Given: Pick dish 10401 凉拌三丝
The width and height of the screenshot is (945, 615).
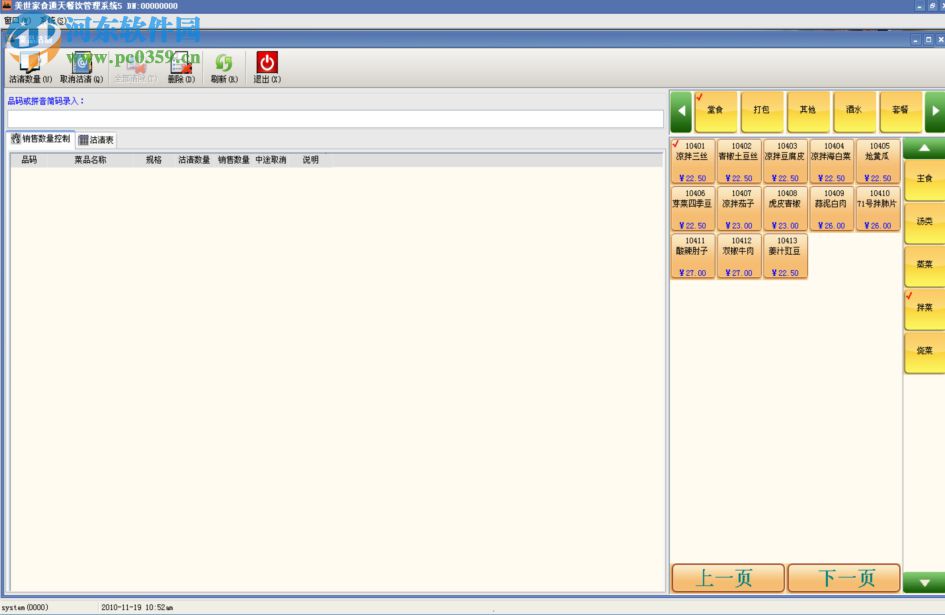Looking at the screenshot, I should [693, 162].
